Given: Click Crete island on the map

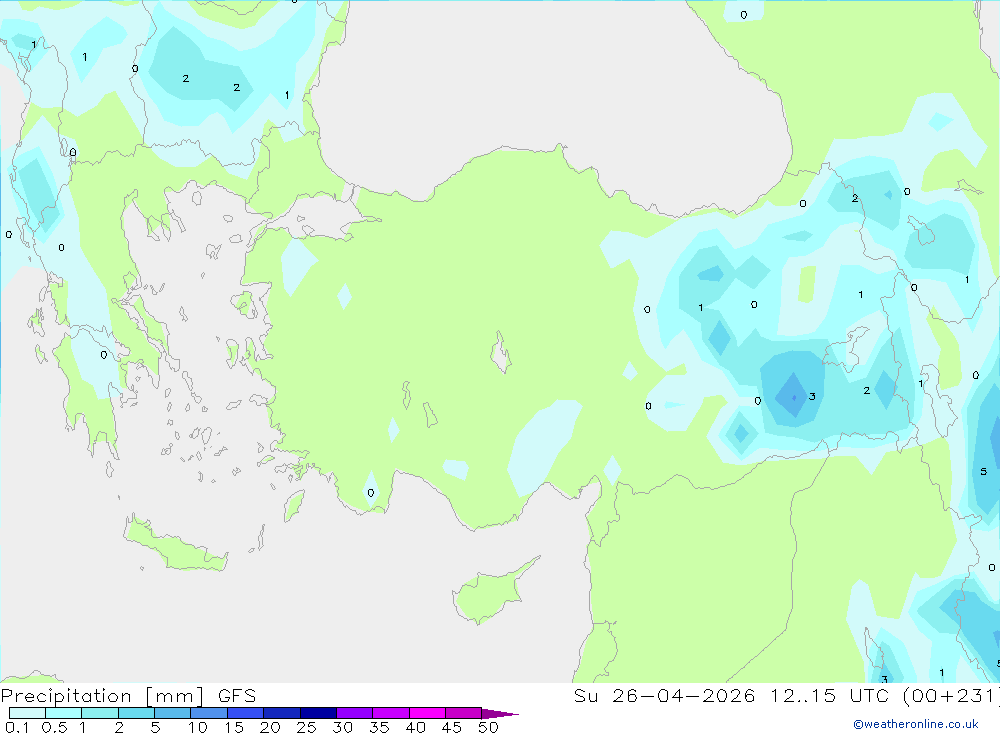Looking at the screenshot, I should tap(174, 544).
